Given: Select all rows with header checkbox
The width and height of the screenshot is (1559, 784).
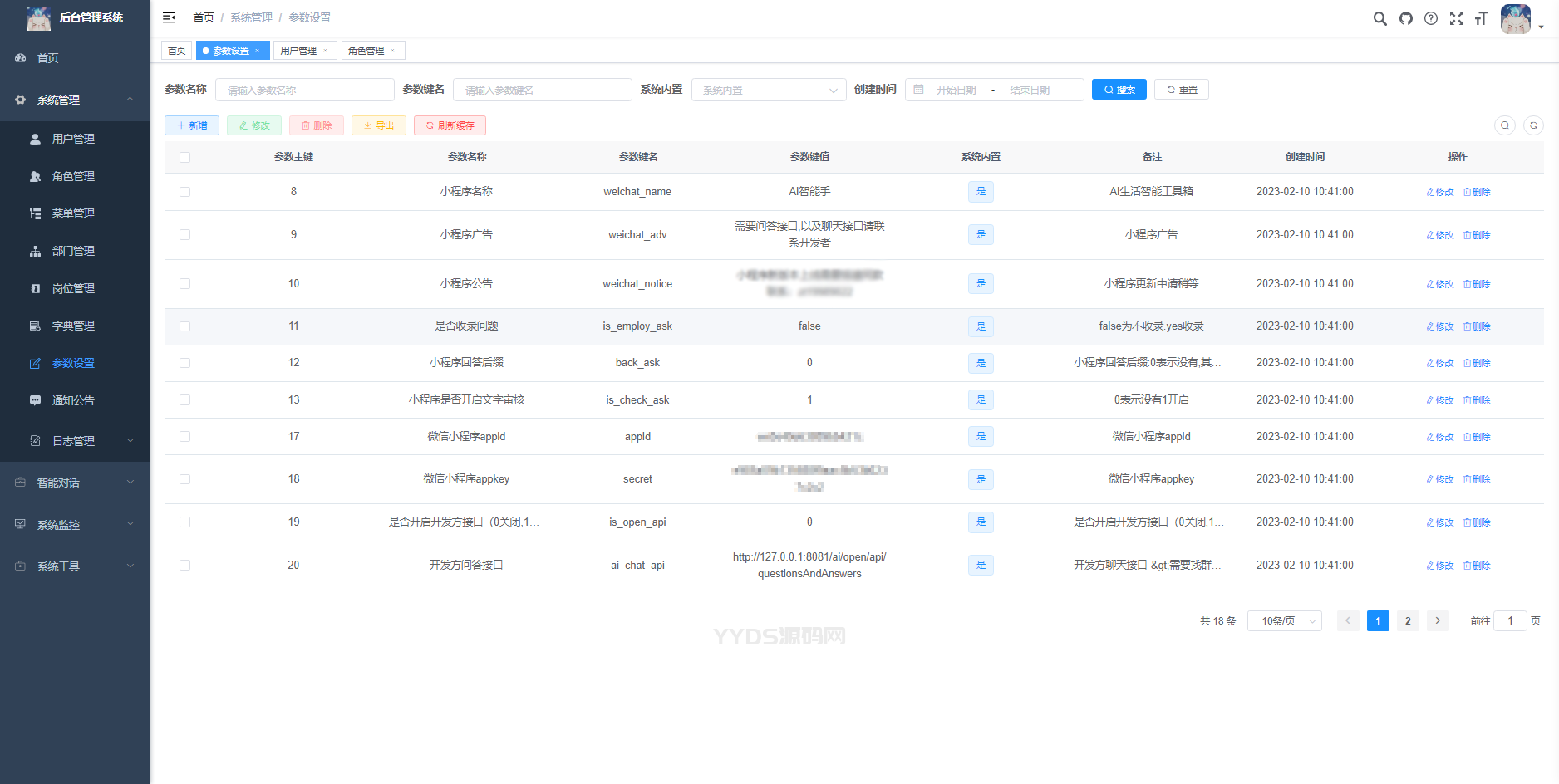Looking at the screenshot, I should click(x=184, y=157).
